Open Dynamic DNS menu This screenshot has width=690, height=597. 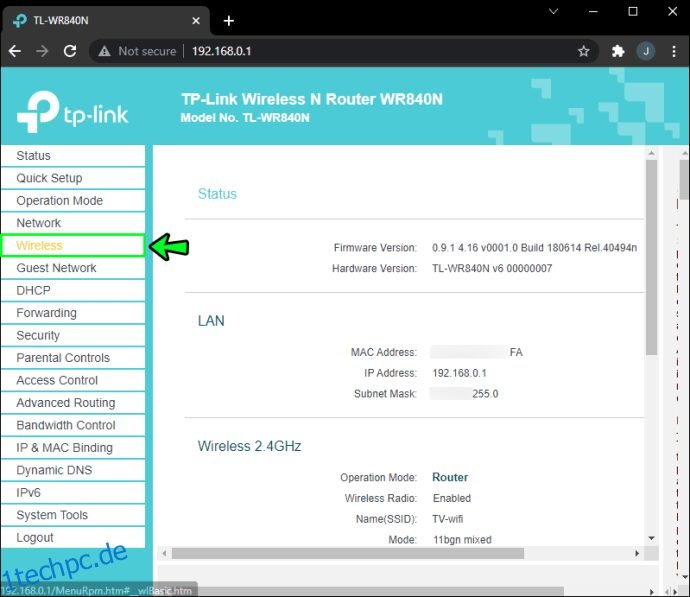point(73,470)
